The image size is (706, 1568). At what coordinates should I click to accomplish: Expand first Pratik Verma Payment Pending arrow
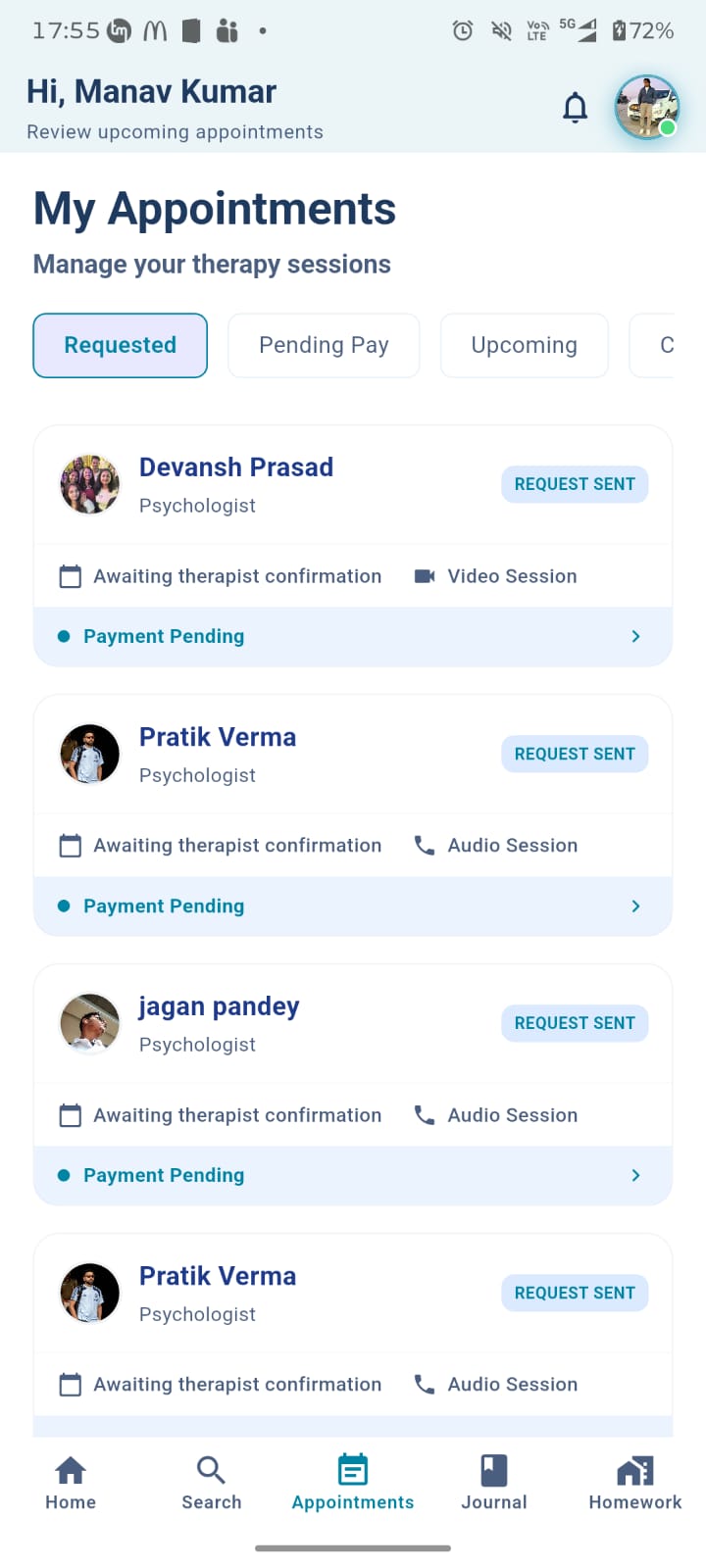(x=635, y=906)
